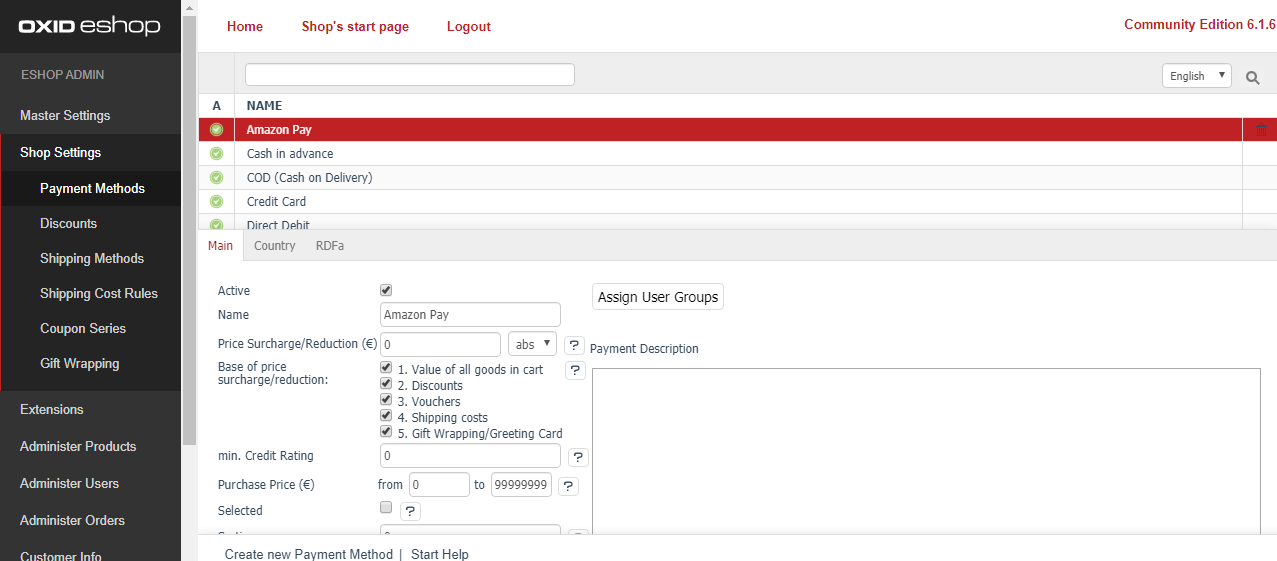Expand Master Settings in sidebar

(x=65, y=116)
